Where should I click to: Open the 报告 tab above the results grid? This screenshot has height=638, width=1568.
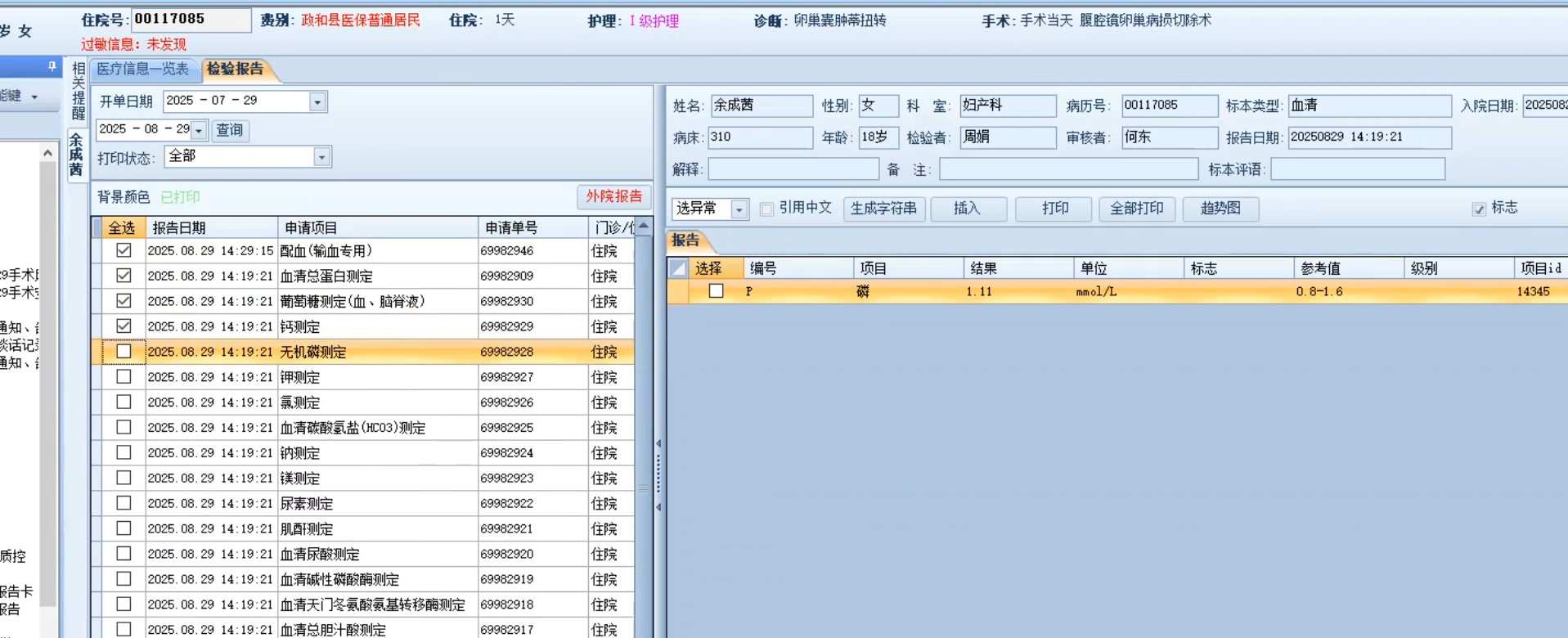click(x=685, y=240)
